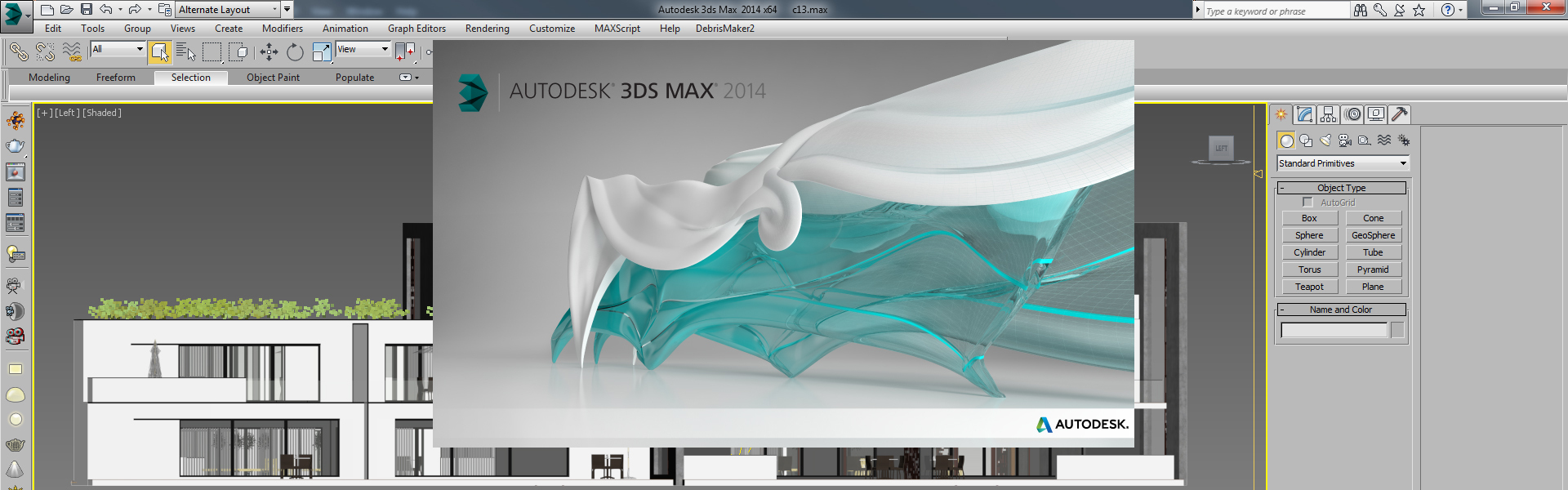Open the Standard Primitives dropdown

[1343, 163]
